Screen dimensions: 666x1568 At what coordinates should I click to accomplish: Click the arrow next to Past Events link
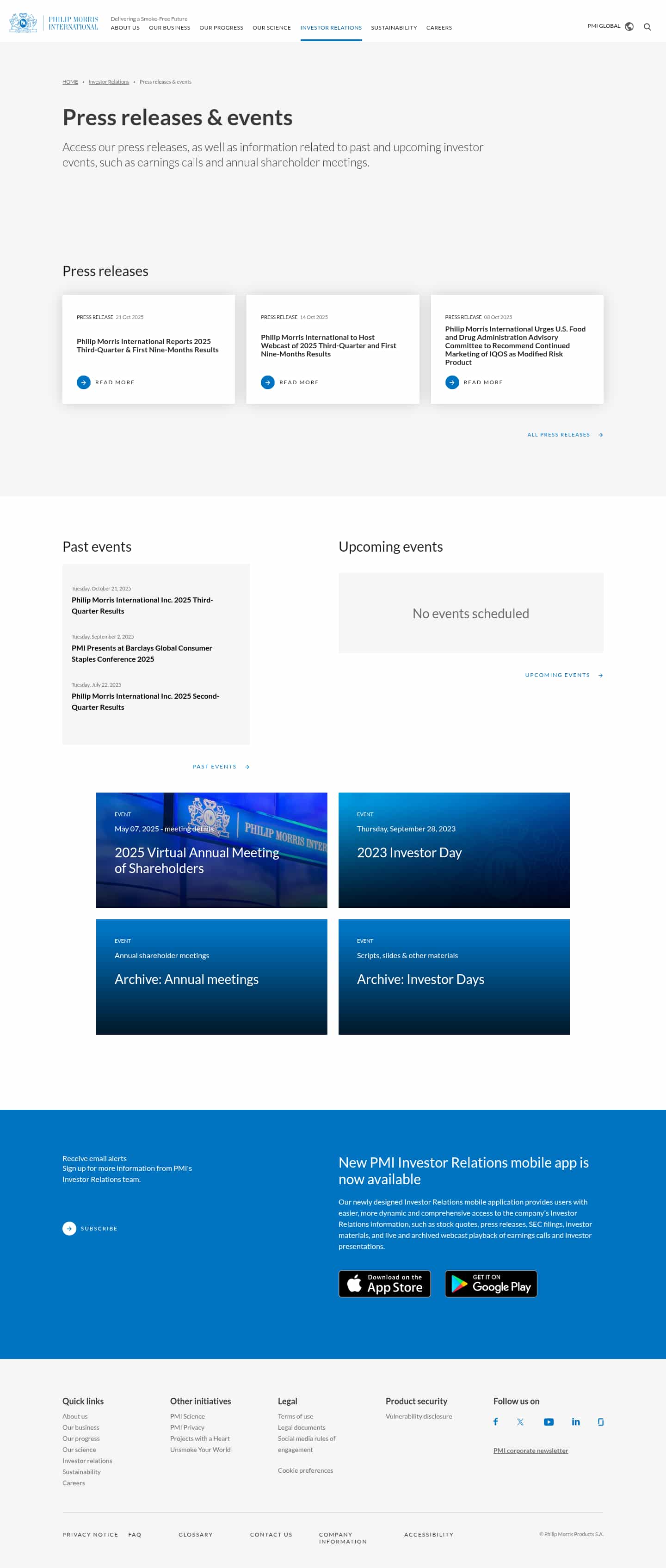point(247,767)
